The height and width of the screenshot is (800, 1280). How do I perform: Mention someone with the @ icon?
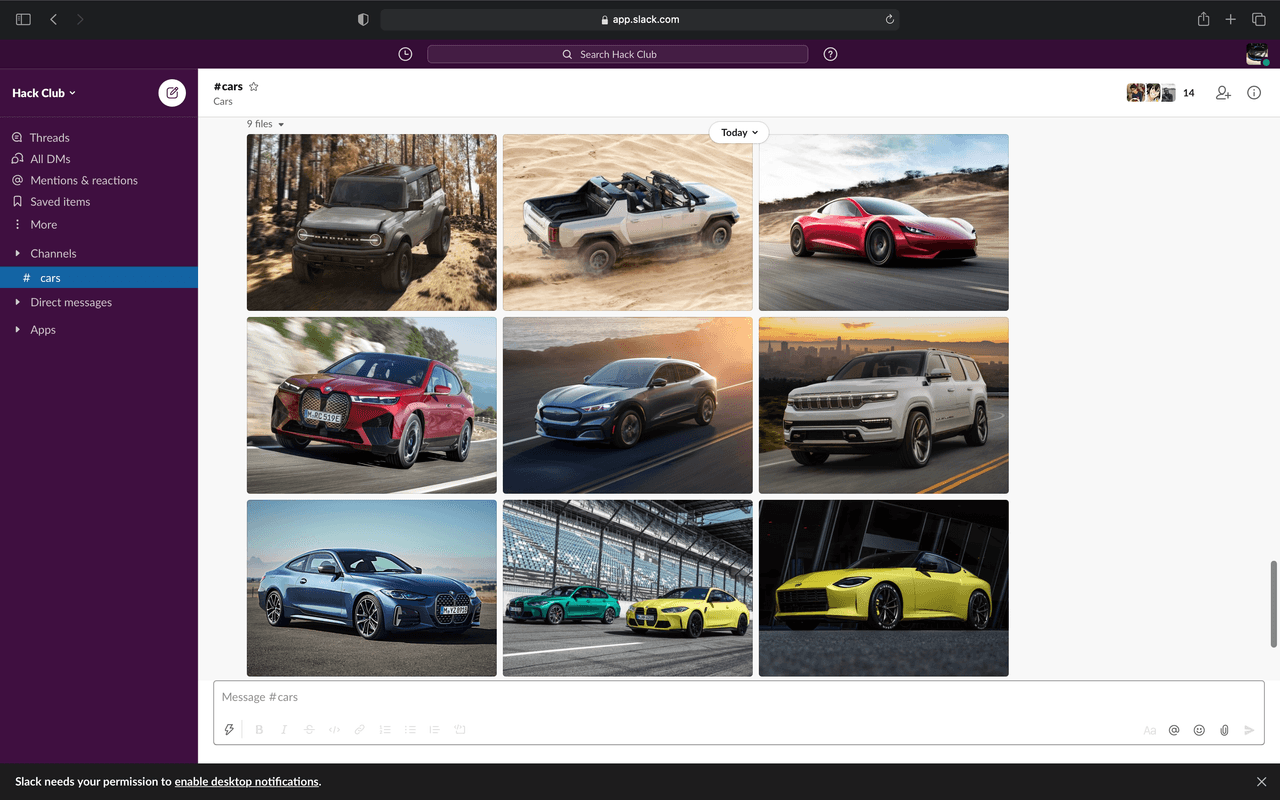[x=1174, y=730]
